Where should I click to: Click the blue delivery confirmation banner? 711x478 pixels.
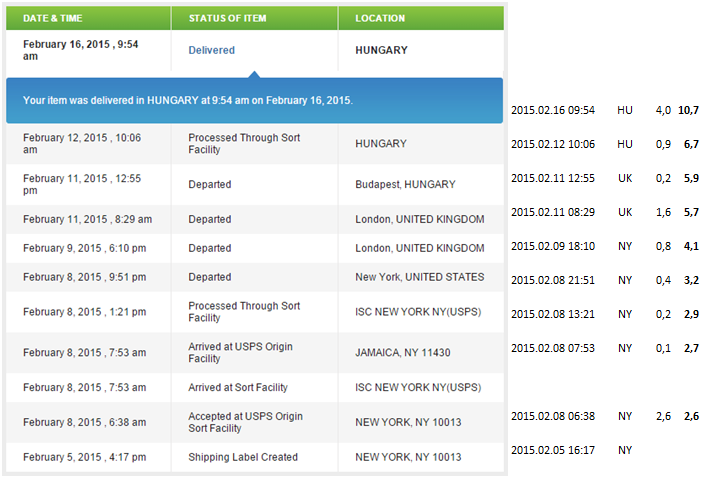[254, 100]
